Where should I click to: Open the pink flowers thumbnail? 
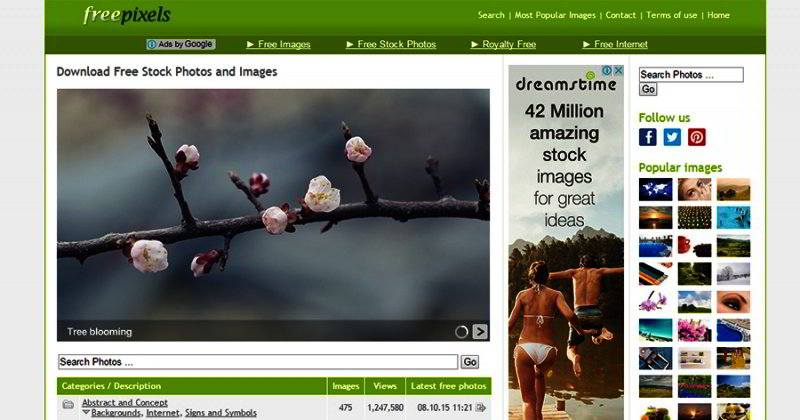694,330
